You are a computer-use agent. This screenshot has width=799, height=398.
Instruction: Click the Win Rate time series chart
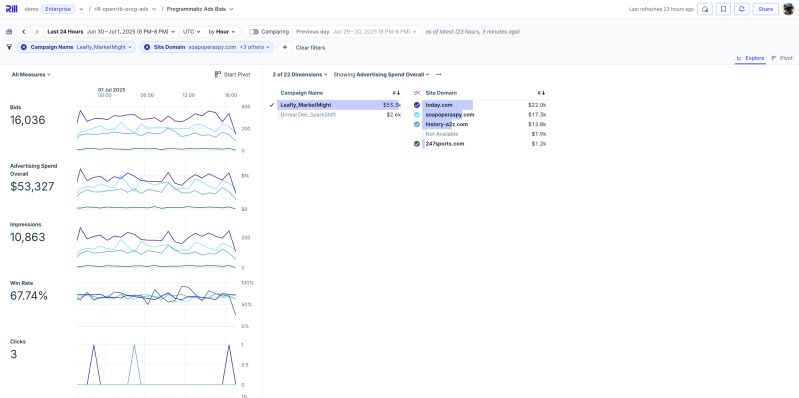(x=156, y=304)
